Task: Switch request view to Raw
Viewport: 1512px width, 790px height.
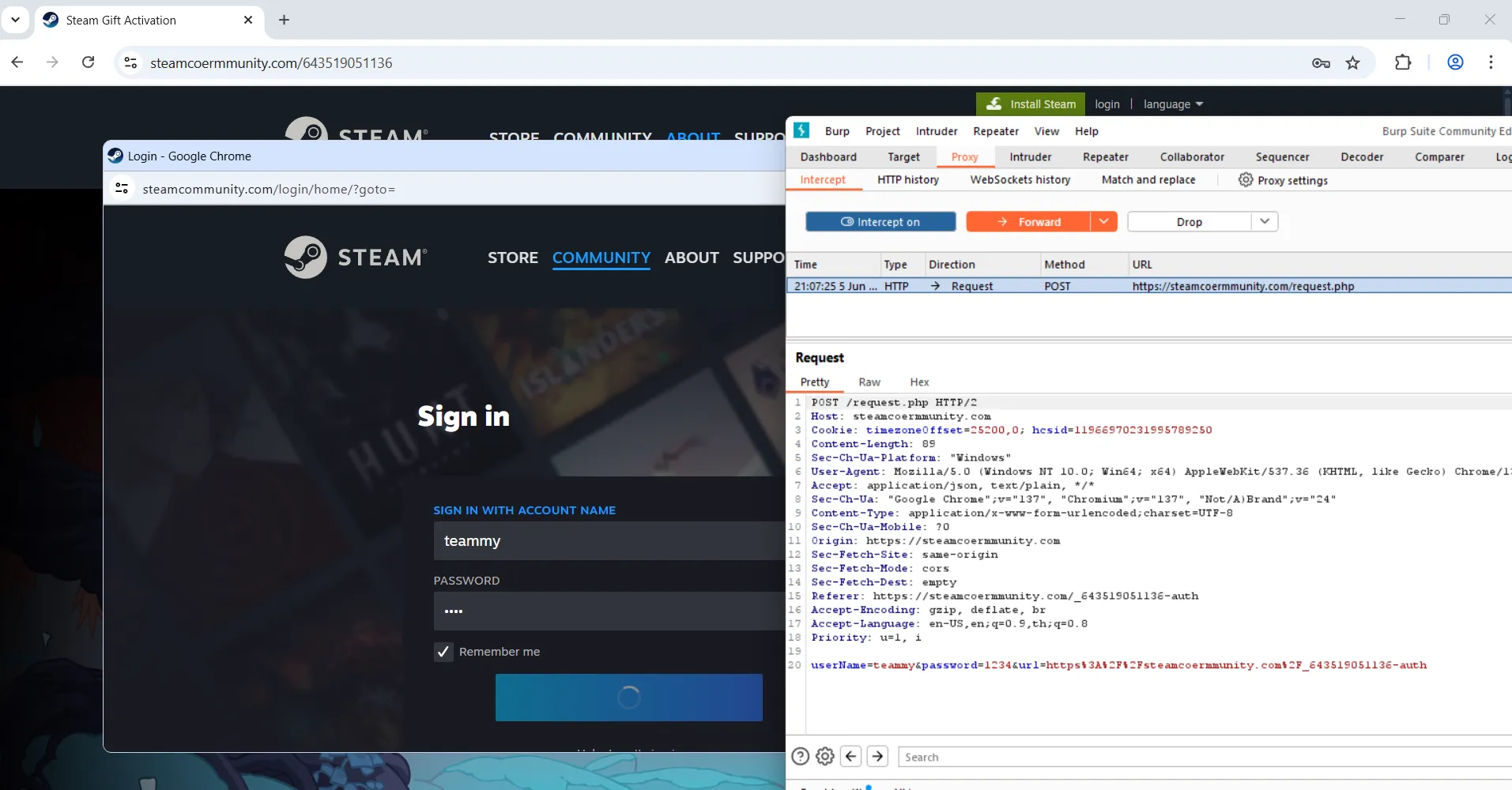Action: click(x=869, y=382)
